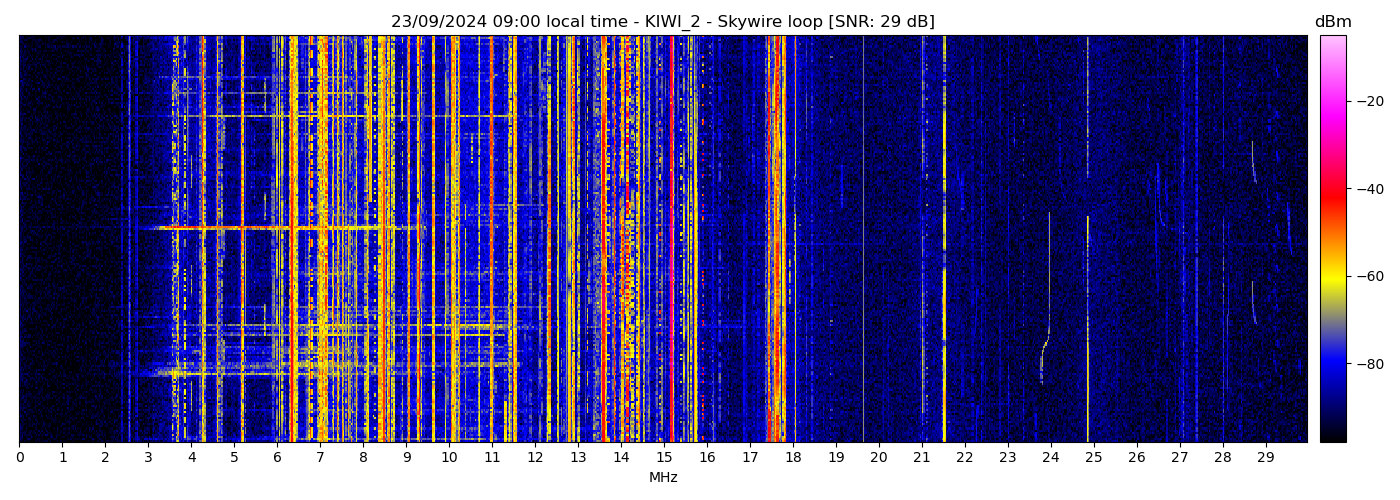Click the -40 tick label on the colorbar
The height and width of the screenshot is (500, 1400).
(1370, 188)
